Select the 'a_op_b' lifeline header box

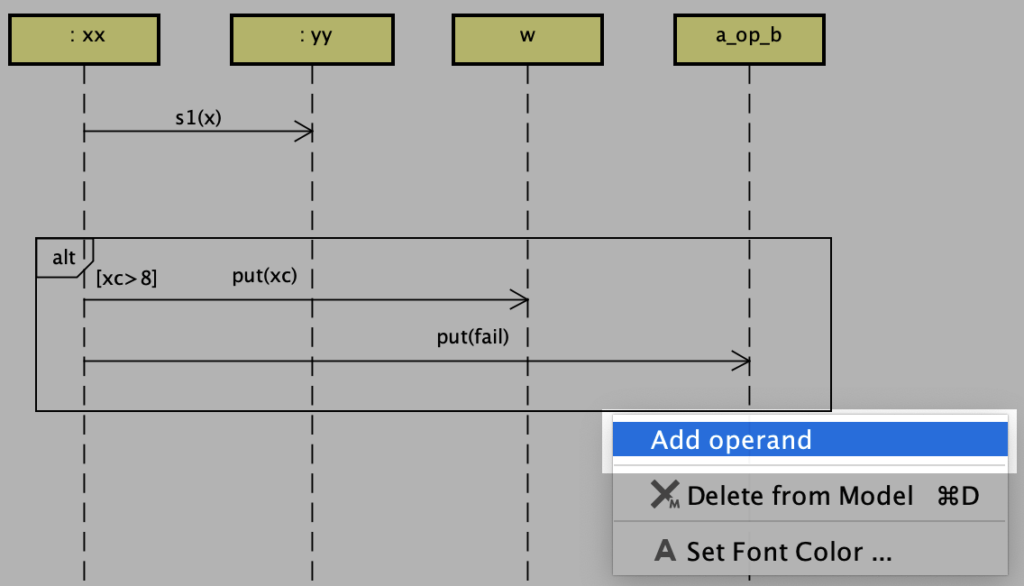click(x=749, y=39)
